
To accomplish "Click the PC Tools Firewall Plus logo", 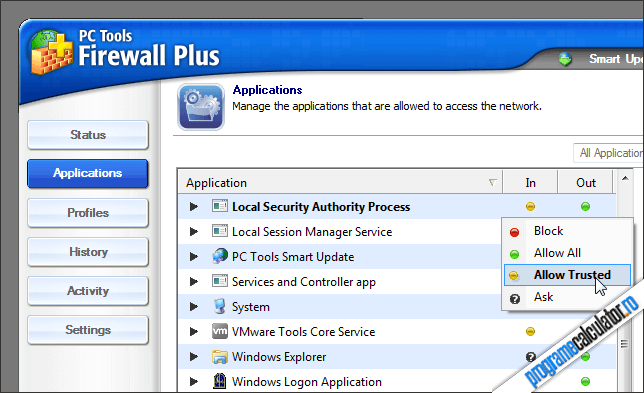I will click(x=51, y=52).
